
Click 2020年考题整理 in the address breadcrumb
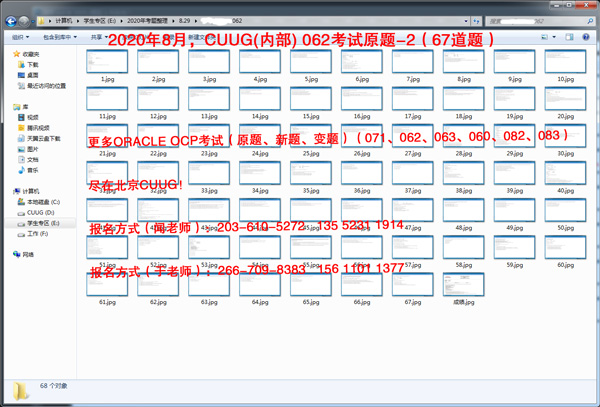tap(147, 21)
